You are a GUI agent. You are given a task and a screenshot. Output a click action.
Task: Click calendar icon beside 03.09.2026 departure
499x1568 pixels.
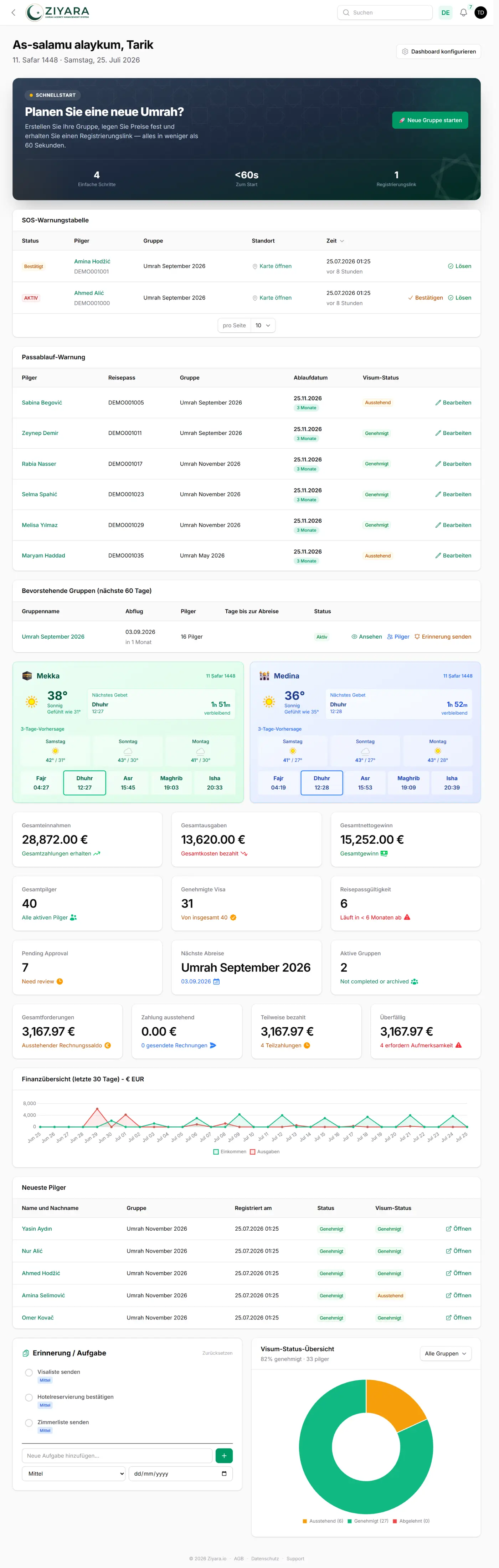tap(217, 981)
